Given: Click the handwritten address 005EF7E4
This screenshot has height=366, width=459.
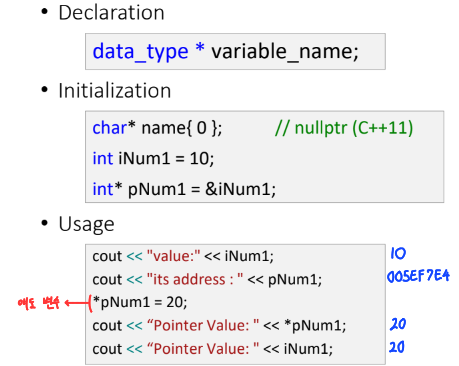Looking at the screenshot, I should (418, 276).
